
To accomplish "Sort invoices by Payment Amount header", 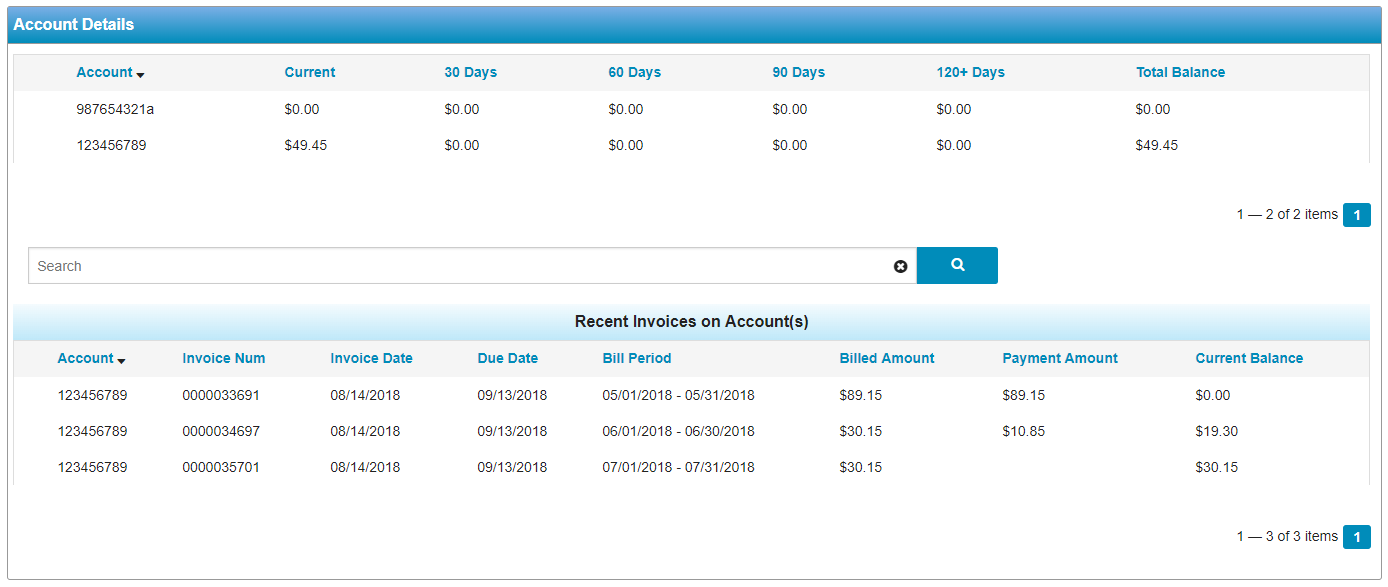I will tap(1060, 358).
